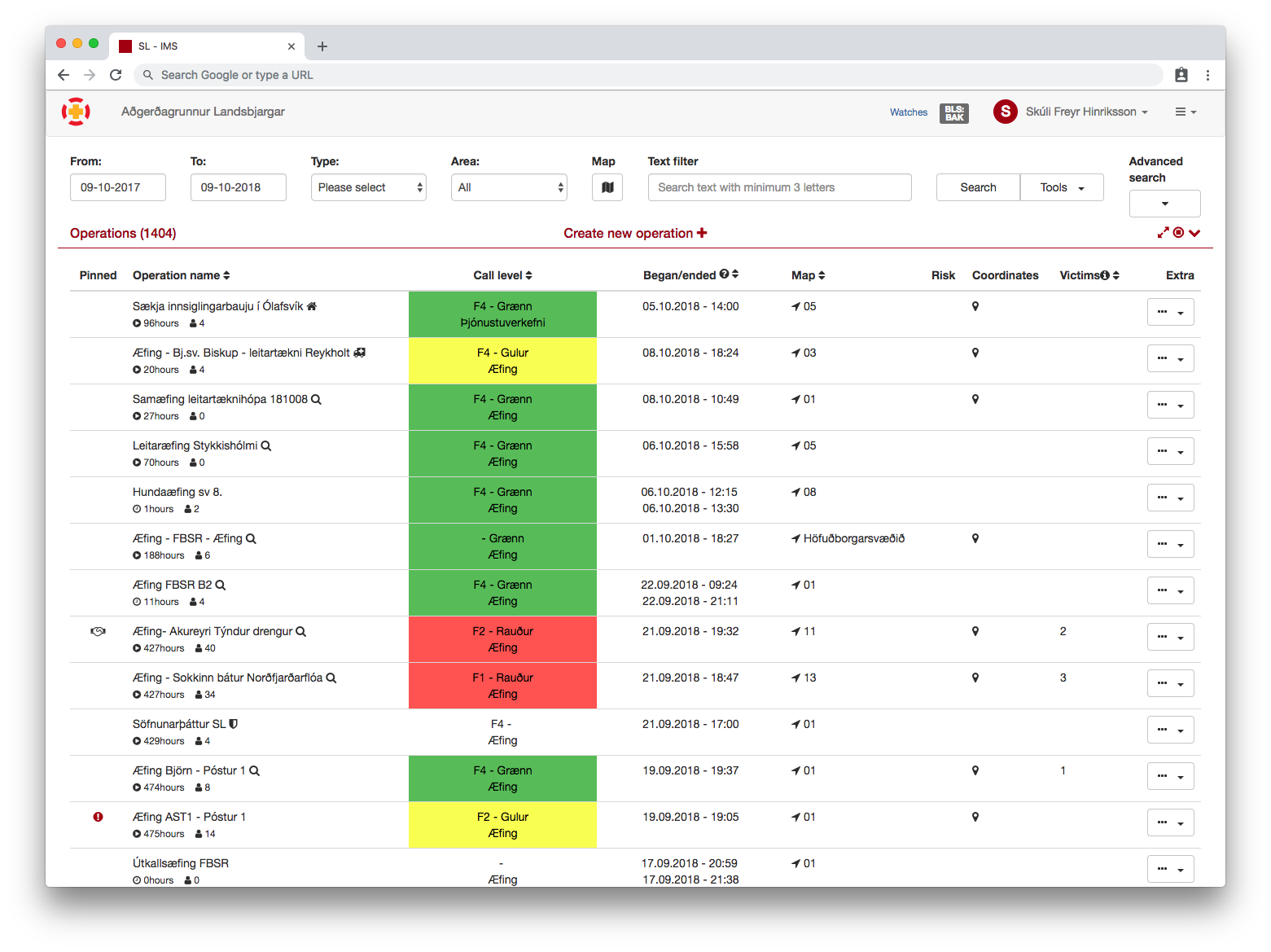Click coordinates pin for Akureyri Týndur drengur row
The width and height of the screenshot is (1271, 952).
[975, 631]
